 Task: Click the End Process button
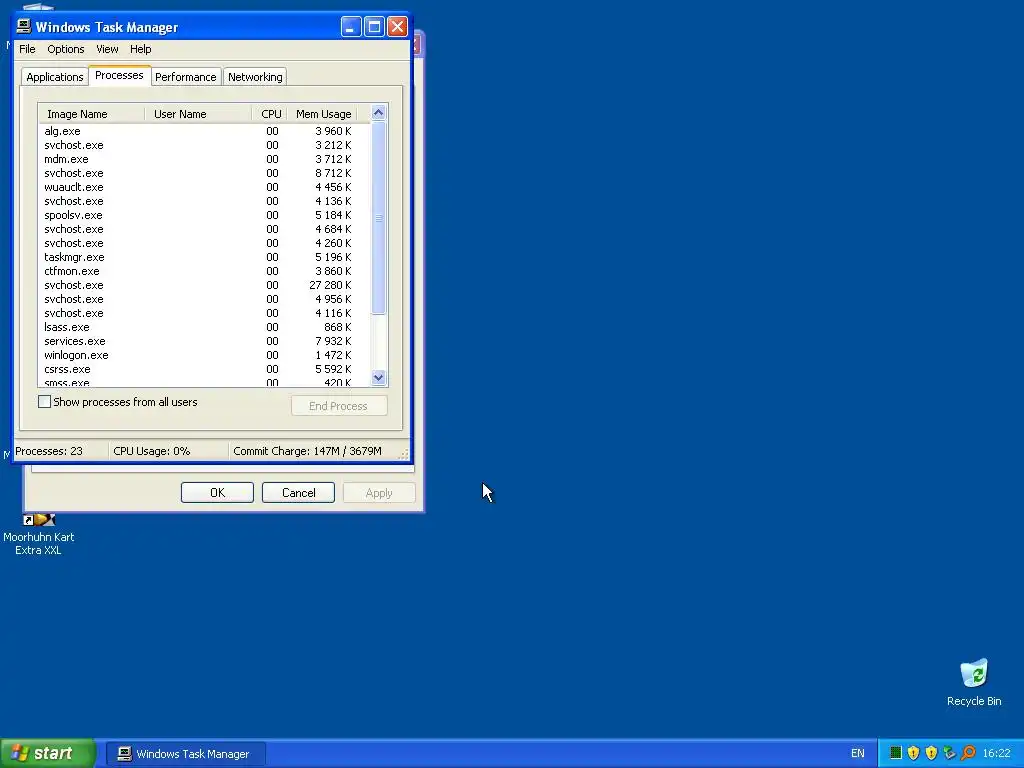click(338, 406)
